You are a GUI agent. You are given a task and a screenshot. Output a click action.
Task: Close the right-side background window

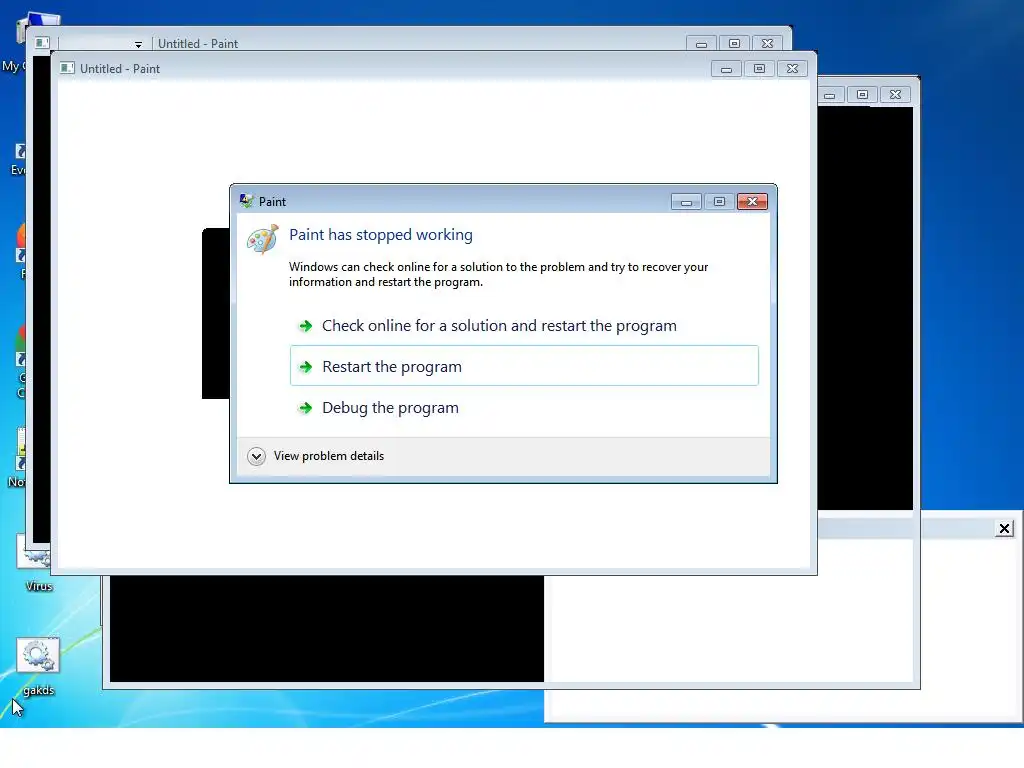pyautogui.click(x=895, y=95)
